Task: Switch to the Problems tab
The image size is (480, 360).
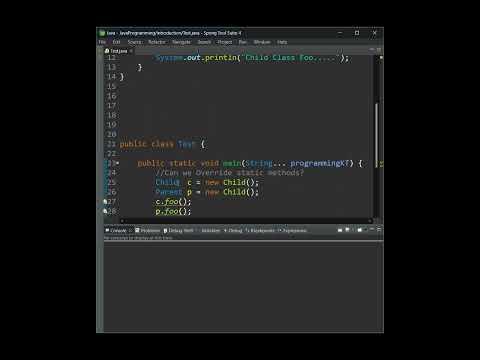Action: click(x=148, y=230)
